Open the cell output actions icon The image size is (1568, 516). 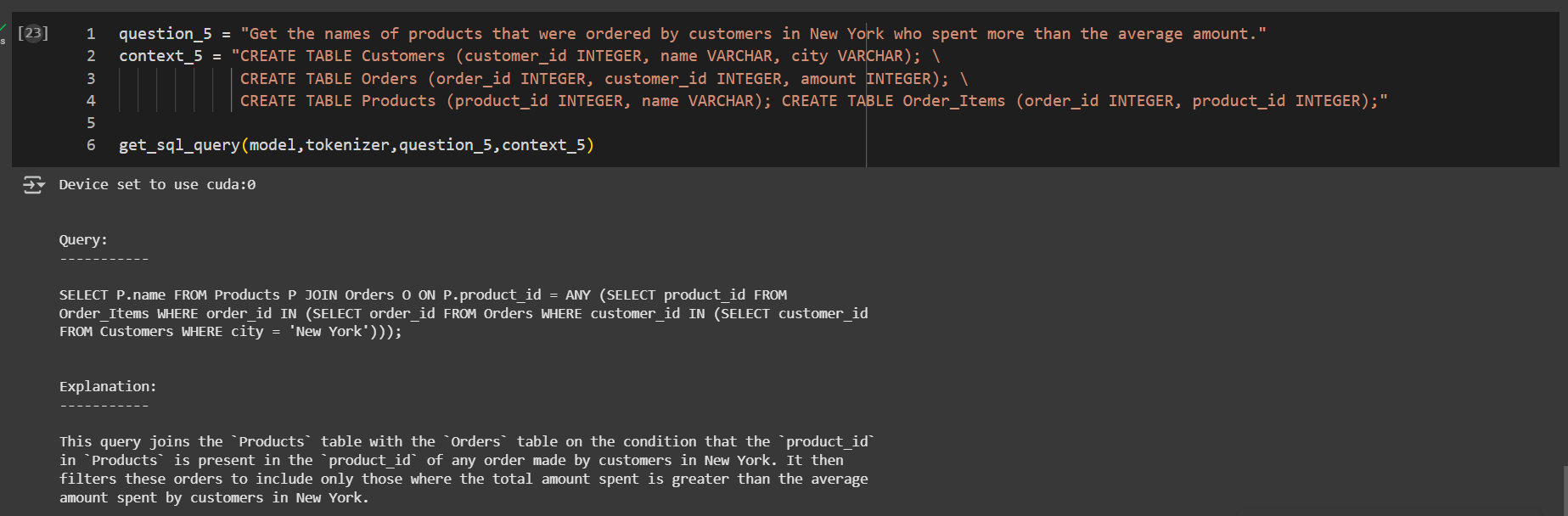tap(33, 184)
